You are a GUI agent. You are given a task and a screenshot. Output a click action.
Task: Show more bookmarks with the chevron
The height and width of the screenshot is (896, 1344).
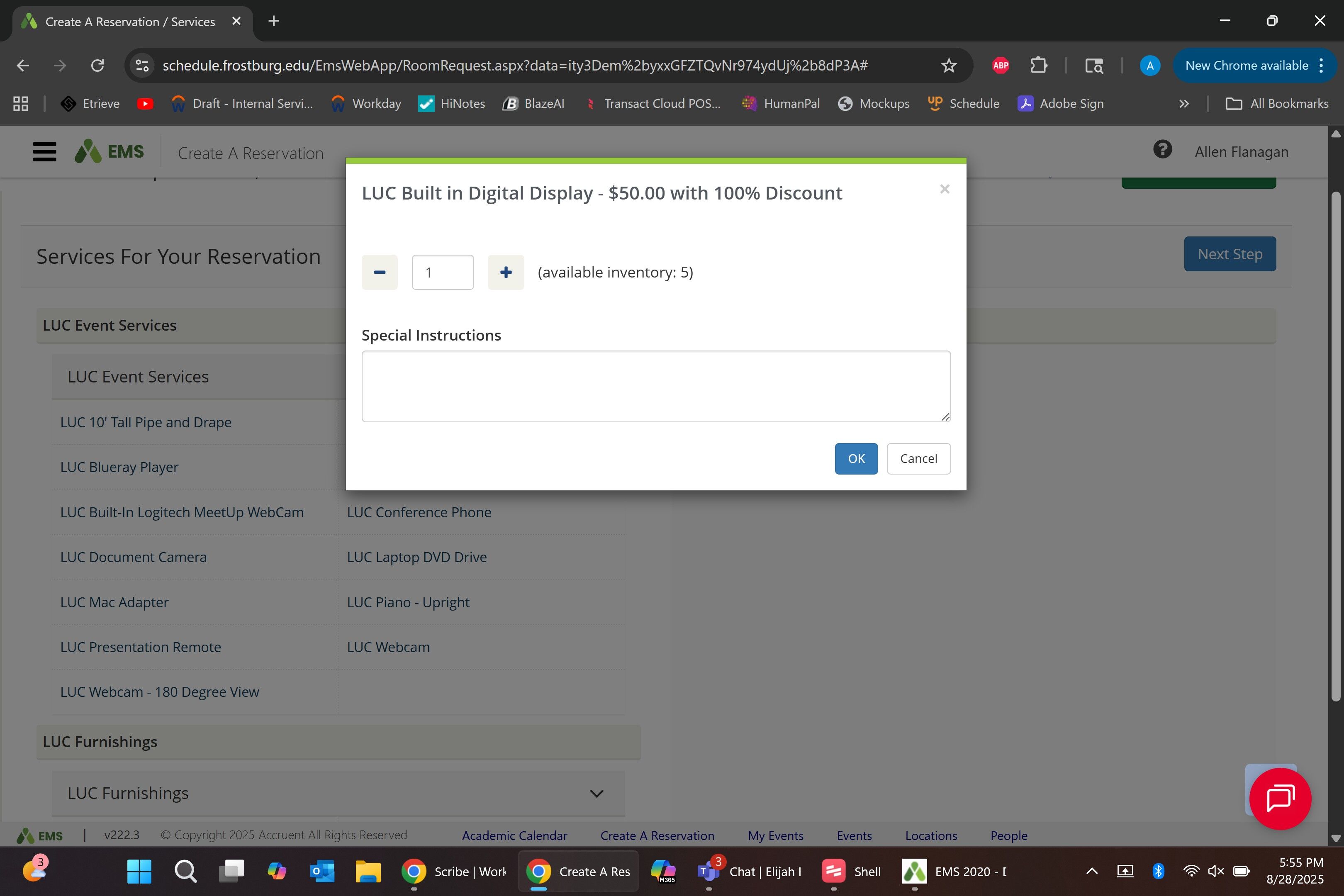[x=1184, y=104]
